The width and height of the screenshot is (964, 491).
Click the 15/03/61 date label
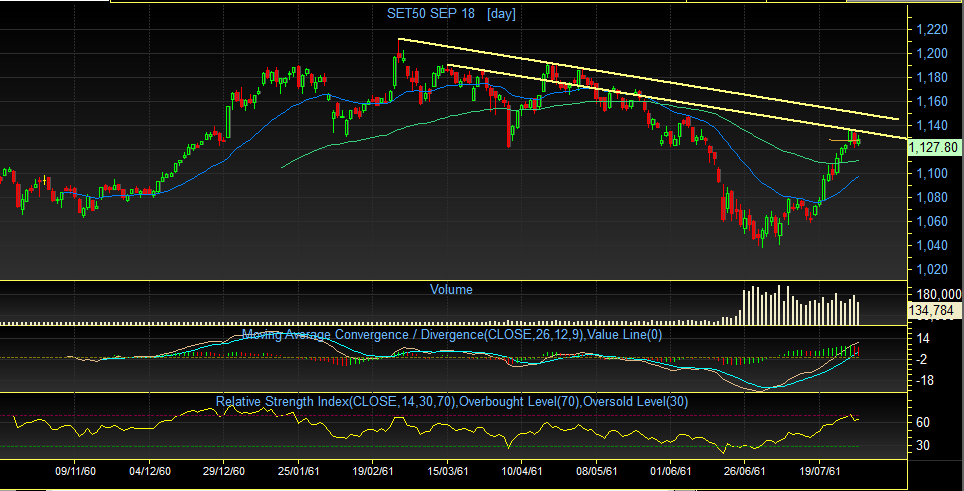tap(448, 471)
